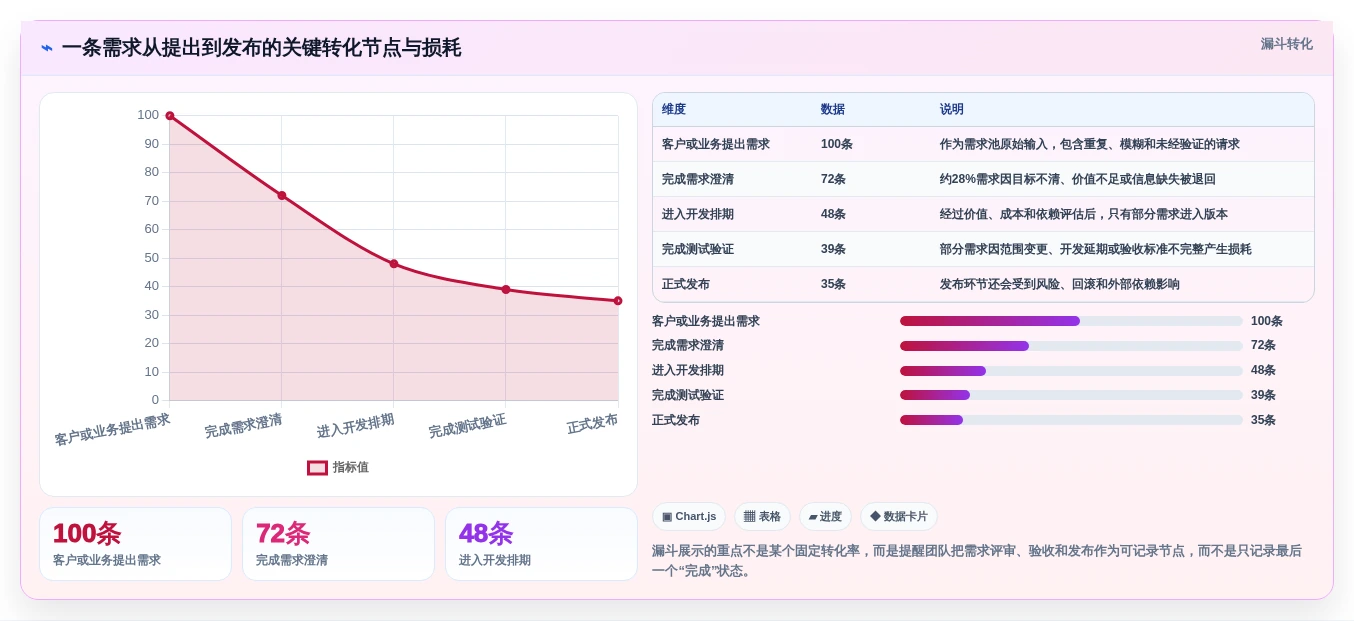1354x621 pixels.
Task: Click the 完成需求澄清 progress bar
Action: (x=1071, y=346)
